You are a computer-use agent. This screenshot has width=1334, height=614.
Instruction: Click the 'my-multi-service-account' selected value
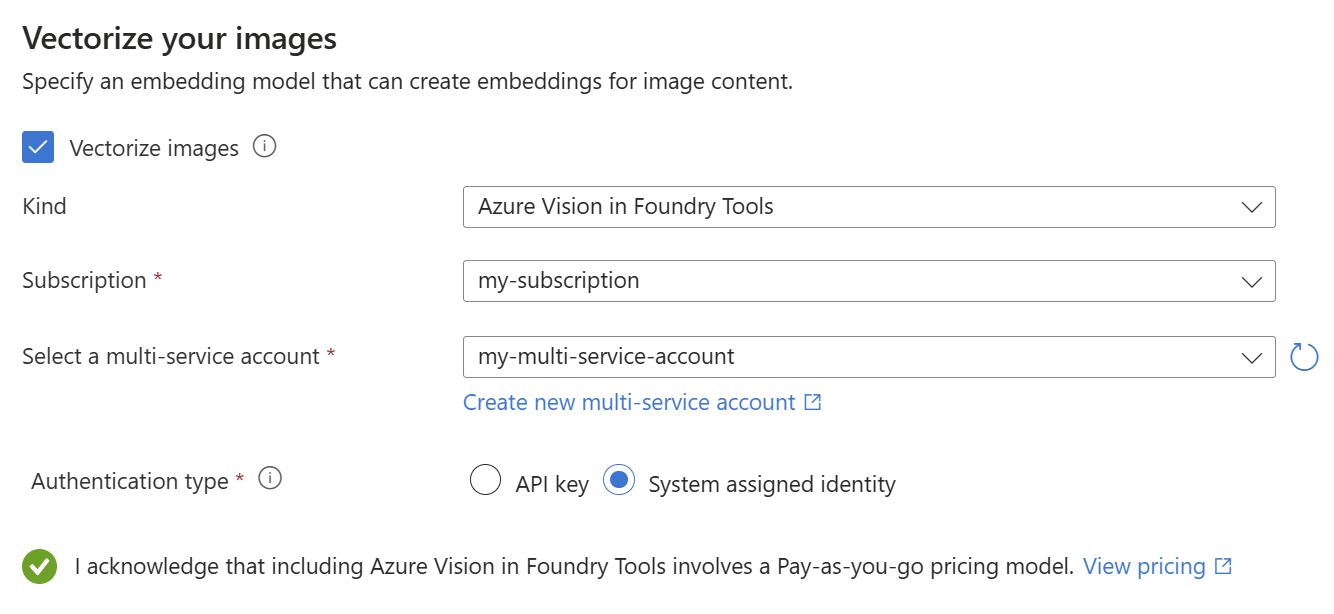tap(606, 356)
